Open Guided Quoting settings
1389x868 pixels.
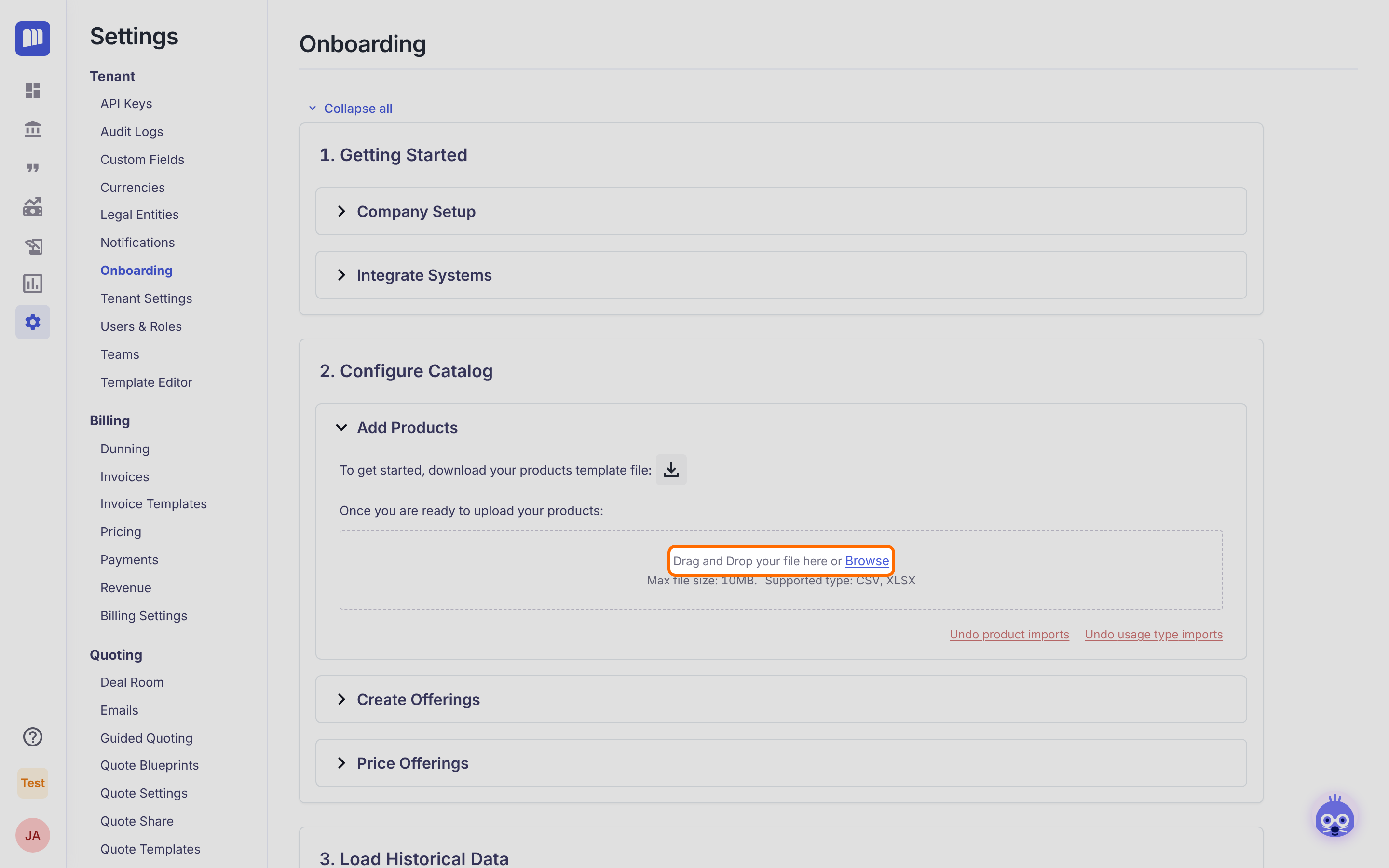[146, 738]
